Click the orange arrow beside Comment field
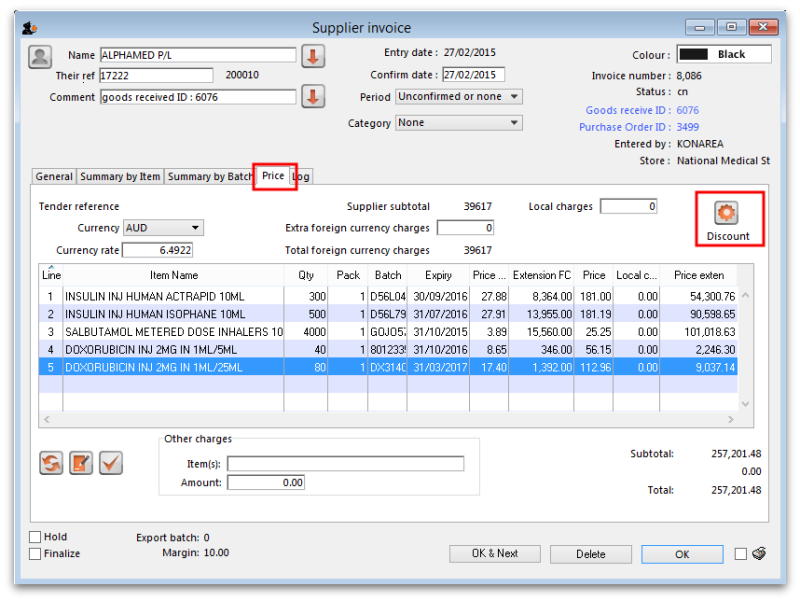Image resolution: width=800 pixels, height=601 pixels. point(313,97)
